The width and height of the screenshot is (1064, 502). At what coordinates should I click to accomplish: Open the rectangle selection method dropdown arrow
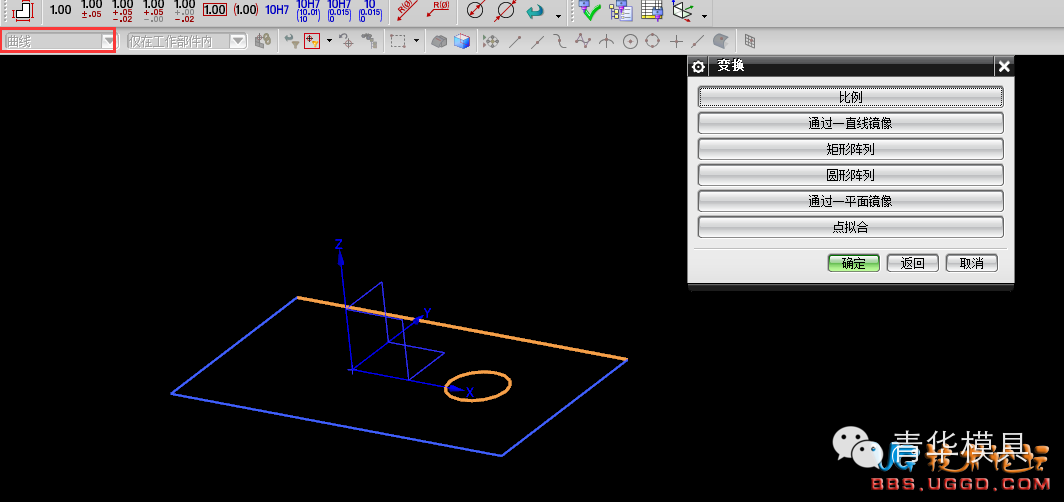pos(416,41)
